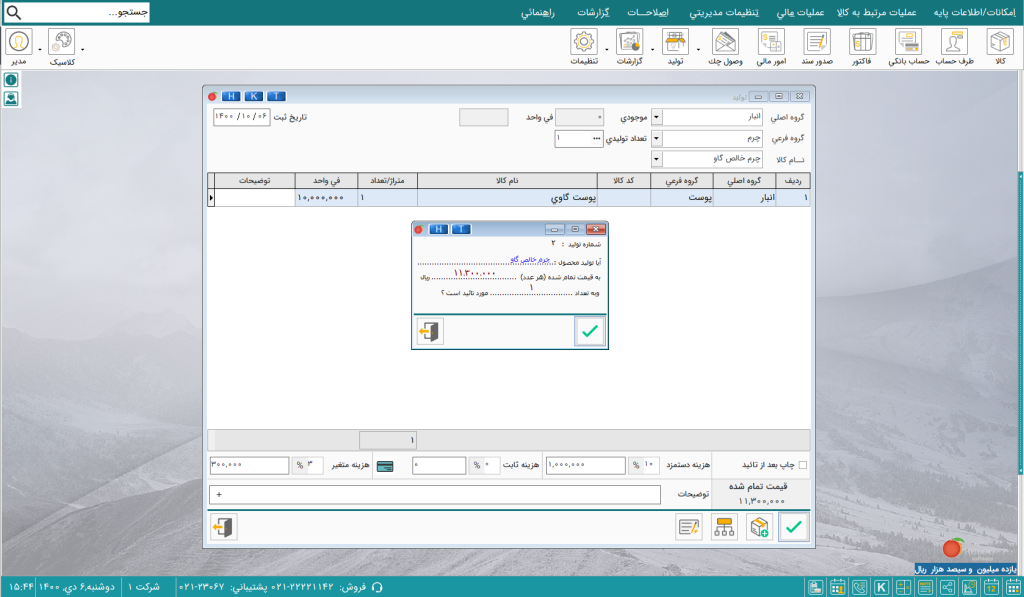1024x597 pixels.
Task: Open the صدور سند toolbar icon
Action: 817,42
